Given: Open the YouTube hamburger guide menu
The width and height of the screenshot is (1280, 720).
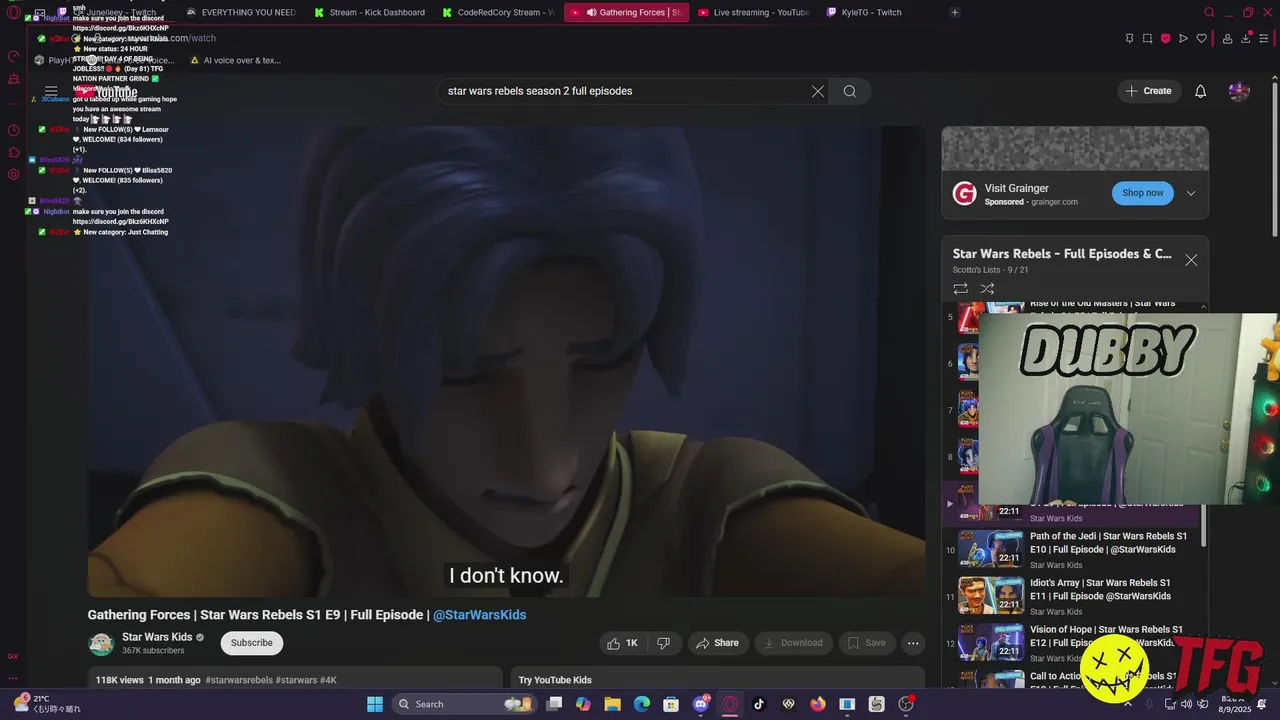Looking at the screenshot, I should pyautogui.click(x=51, y=91).
